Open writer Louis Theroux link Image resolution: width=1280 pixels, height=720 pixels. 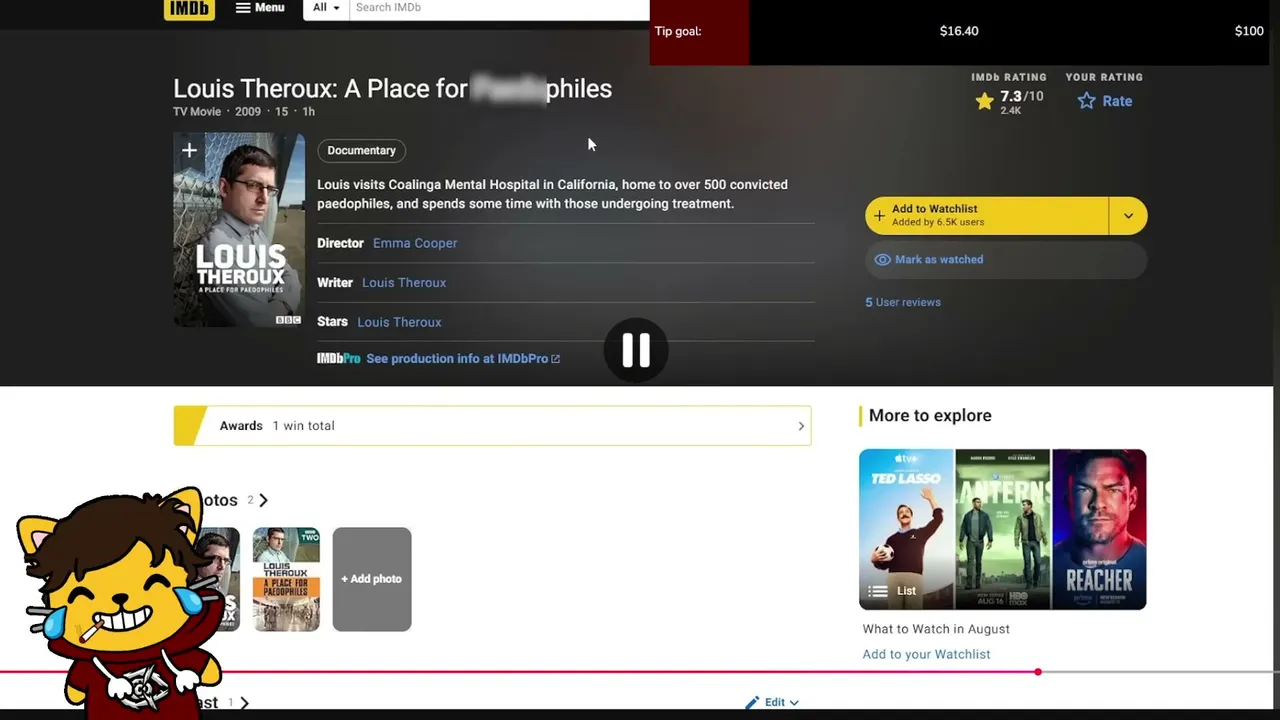point(404,283)
